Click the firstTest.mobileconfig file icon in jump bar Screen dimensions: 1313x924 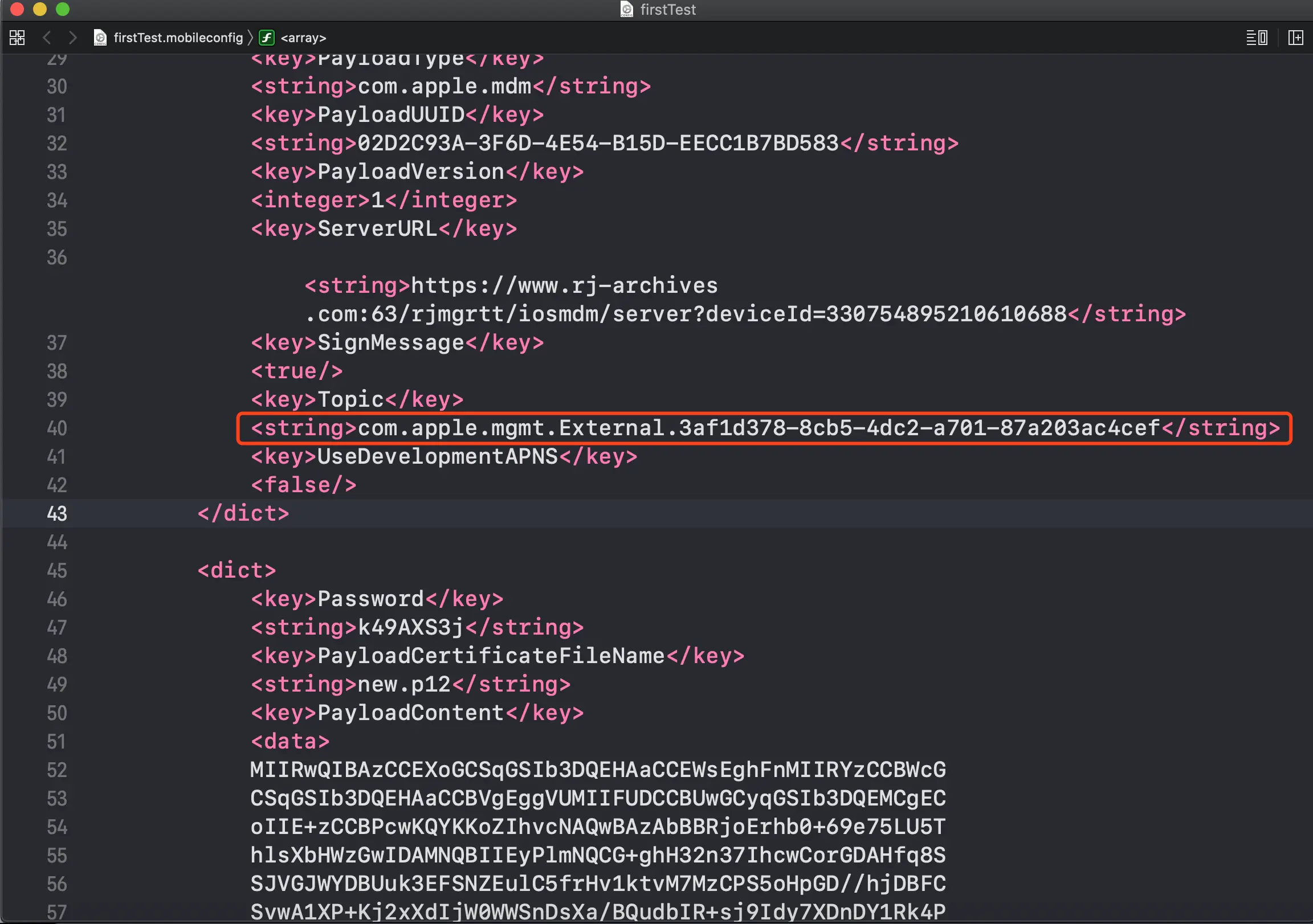[100, 38]
